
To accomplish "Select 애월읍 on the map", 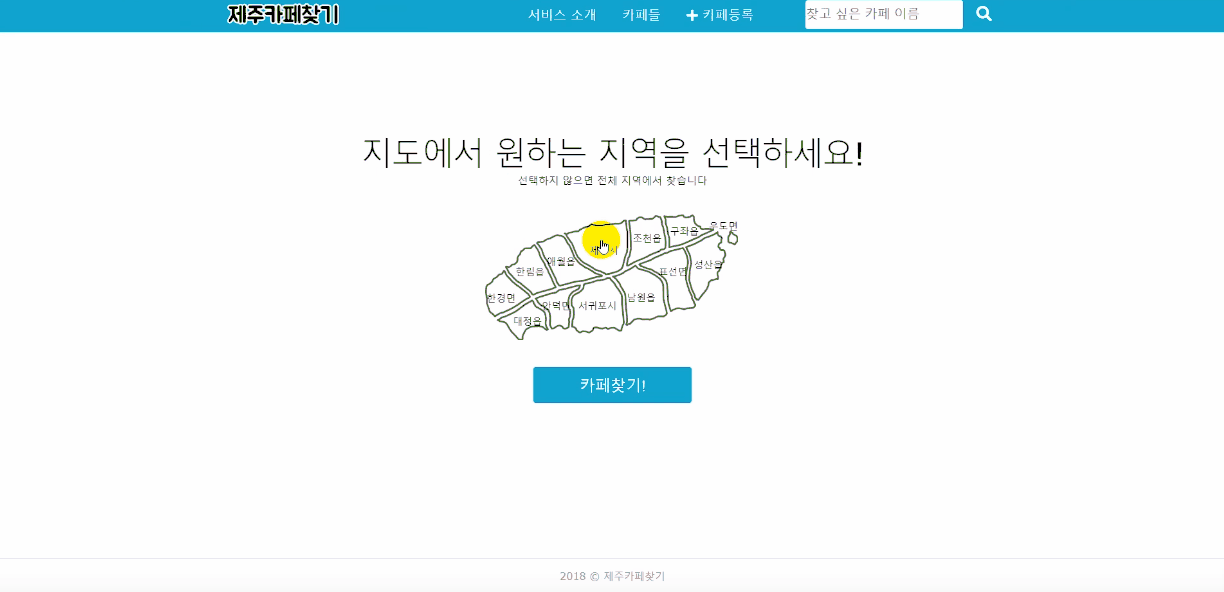I will 560,261.
